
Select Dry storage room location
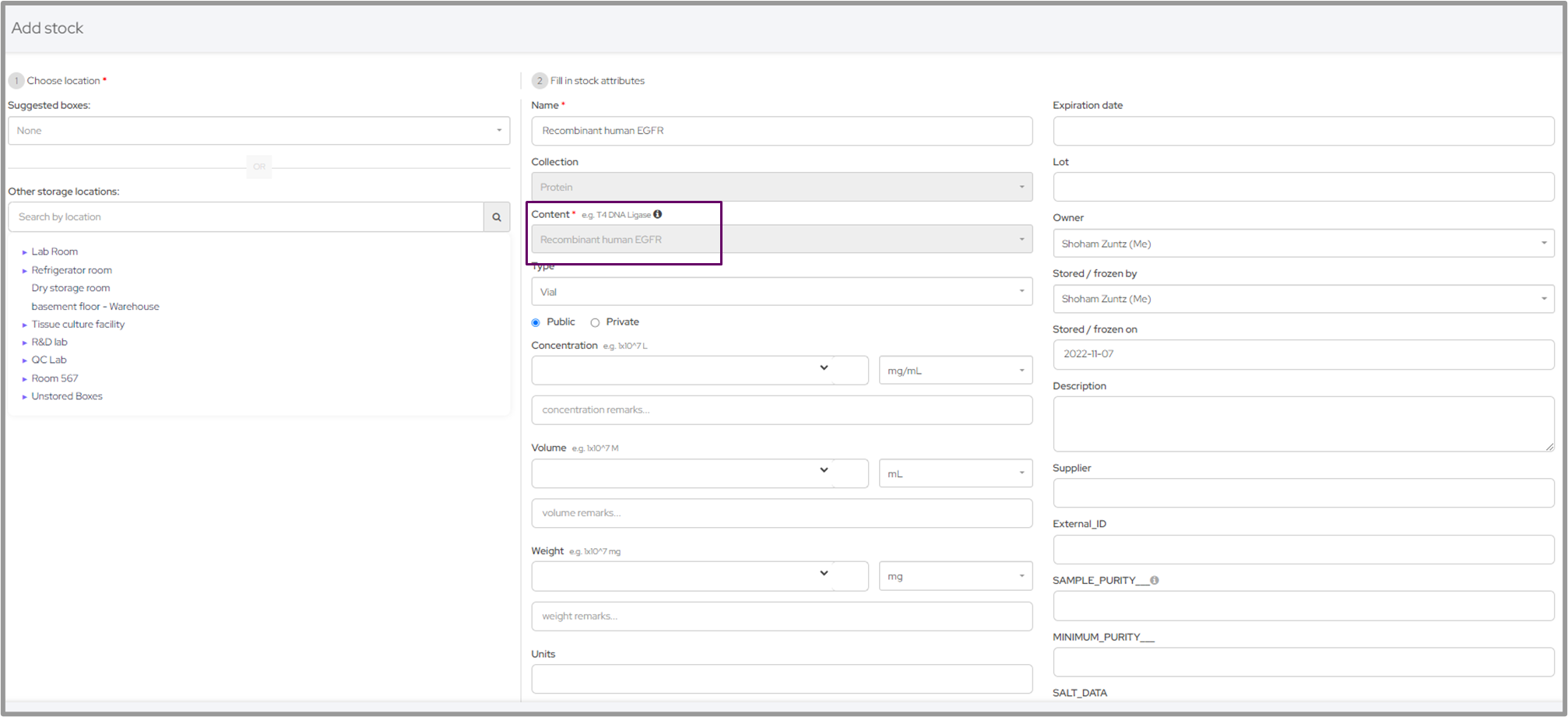point(71,288)
